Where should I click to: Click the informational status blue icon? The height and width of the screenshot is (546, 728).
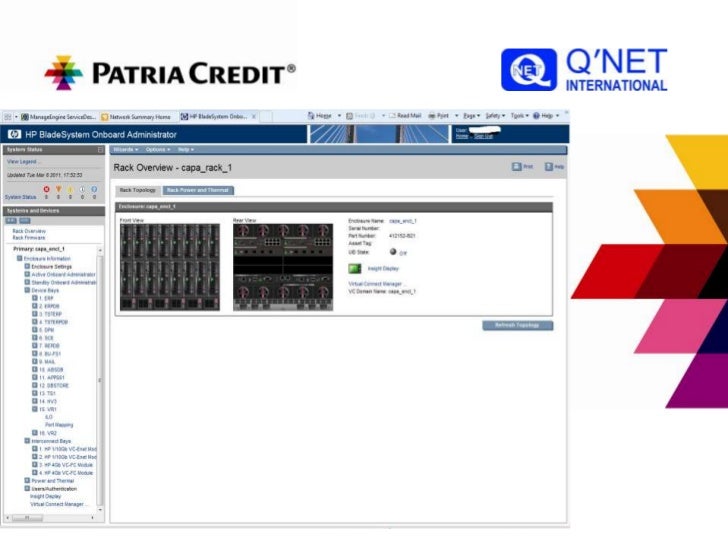[94, 189]
